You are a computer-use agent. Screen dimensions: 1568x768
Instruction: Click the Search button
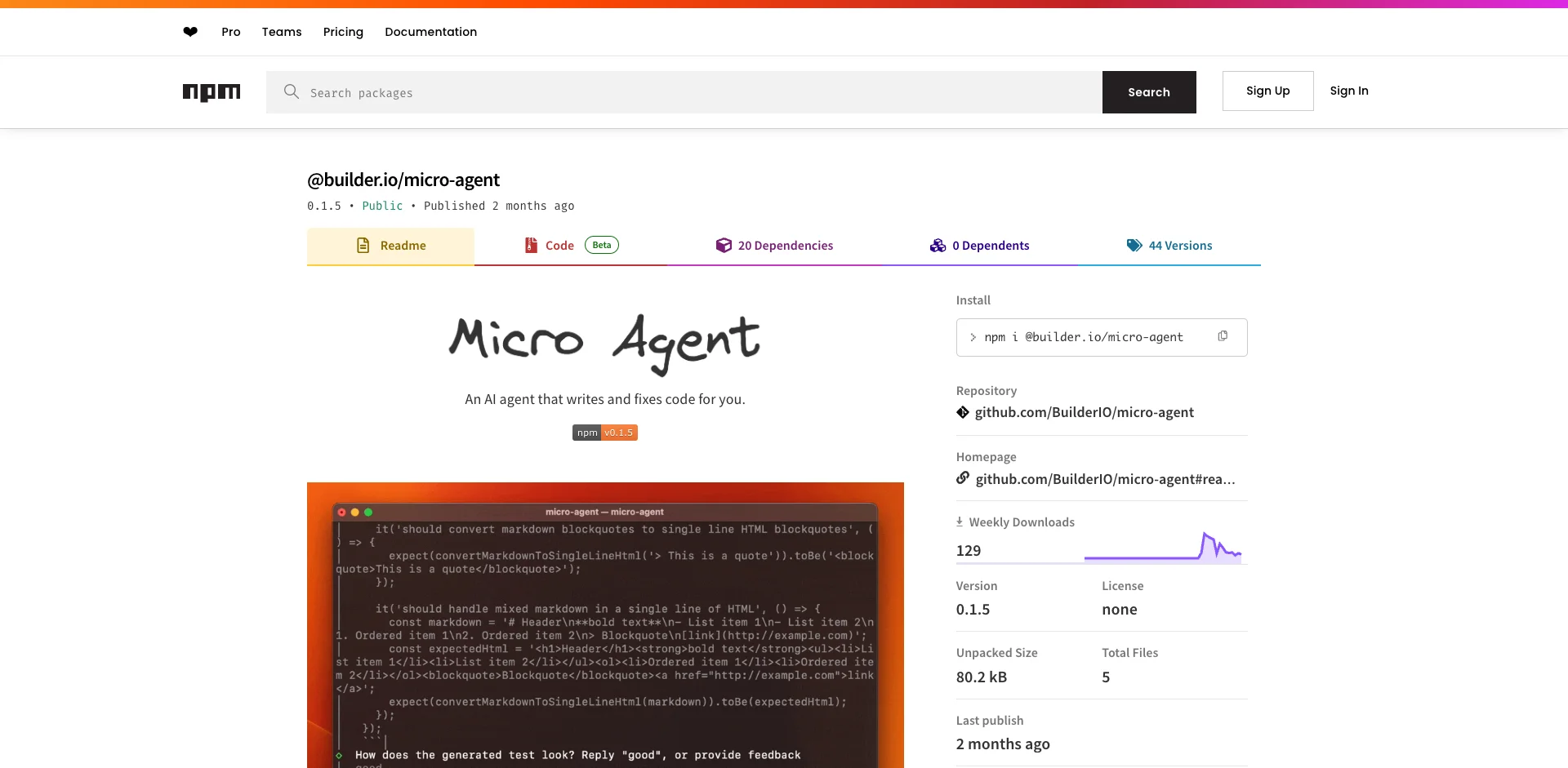[1149, 92]
